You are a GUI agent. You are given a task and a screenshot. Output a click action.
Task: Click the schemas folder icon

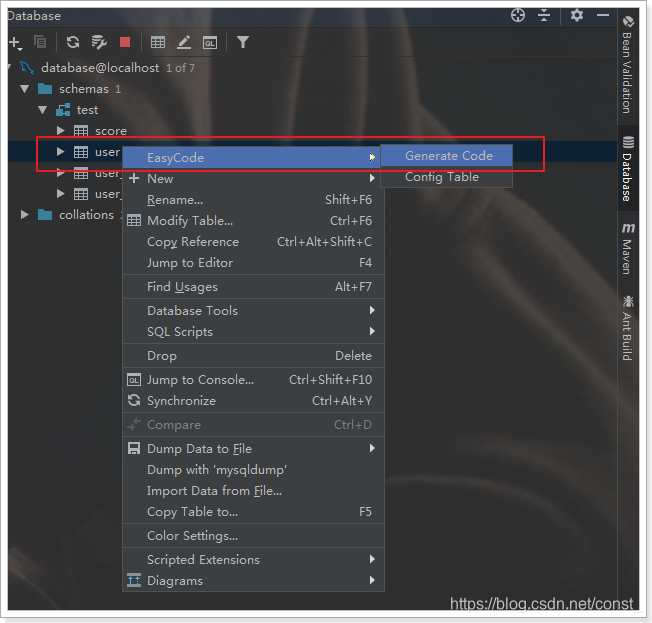45,89
